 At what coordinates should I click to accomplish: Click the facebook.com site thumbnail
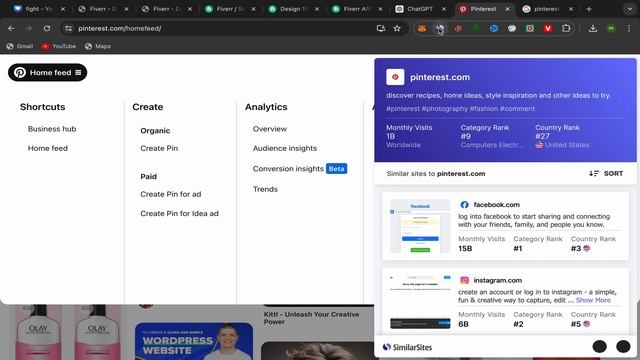pos(420,226)
